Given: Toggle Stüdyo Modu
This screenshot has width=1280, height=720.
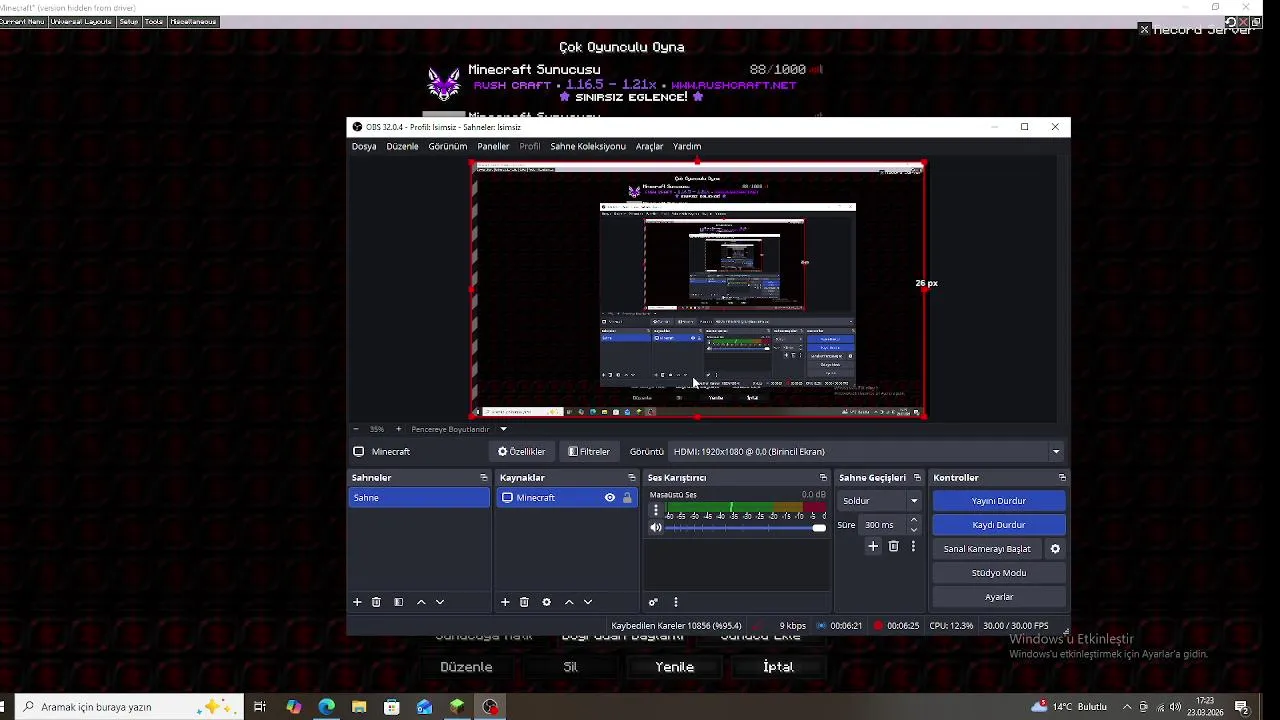Looking at the screenshot, I should [x=999, y=573].
